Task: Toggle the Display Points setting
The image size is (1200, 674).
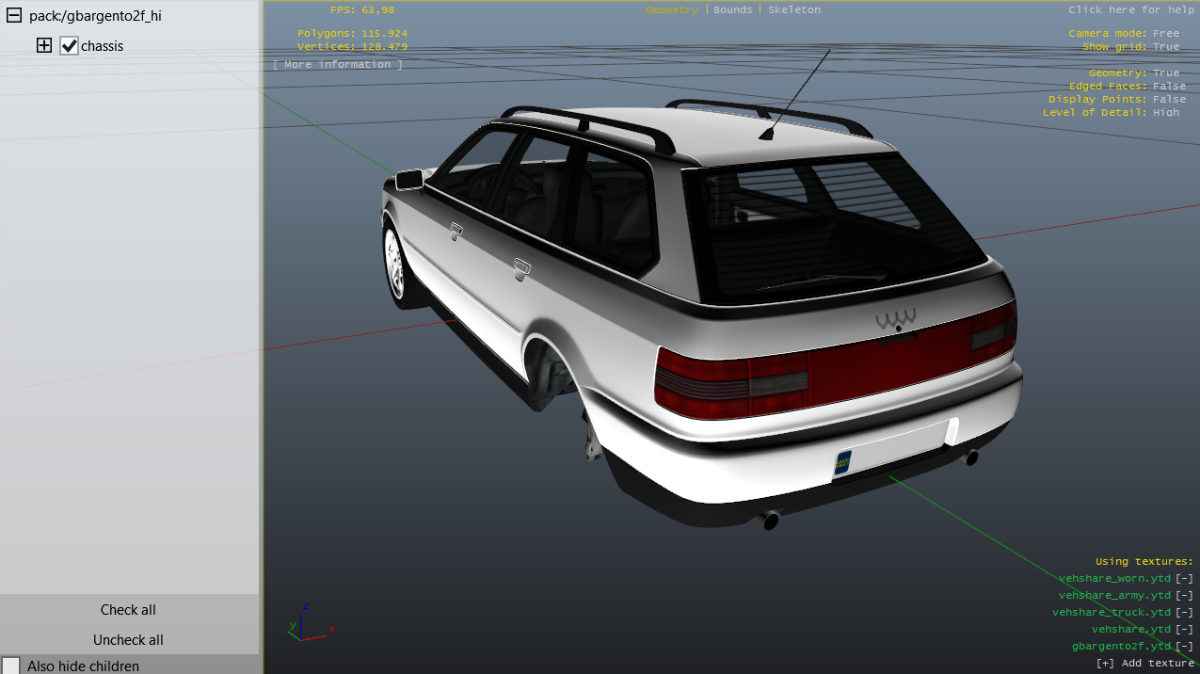Action: pos(1169,99)
